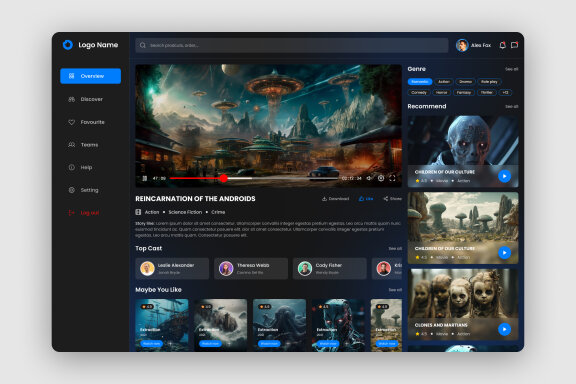The height and width of the screenshot is (384, 576).
Task: Open the Overview menu item
Action: tap(90, 76)
